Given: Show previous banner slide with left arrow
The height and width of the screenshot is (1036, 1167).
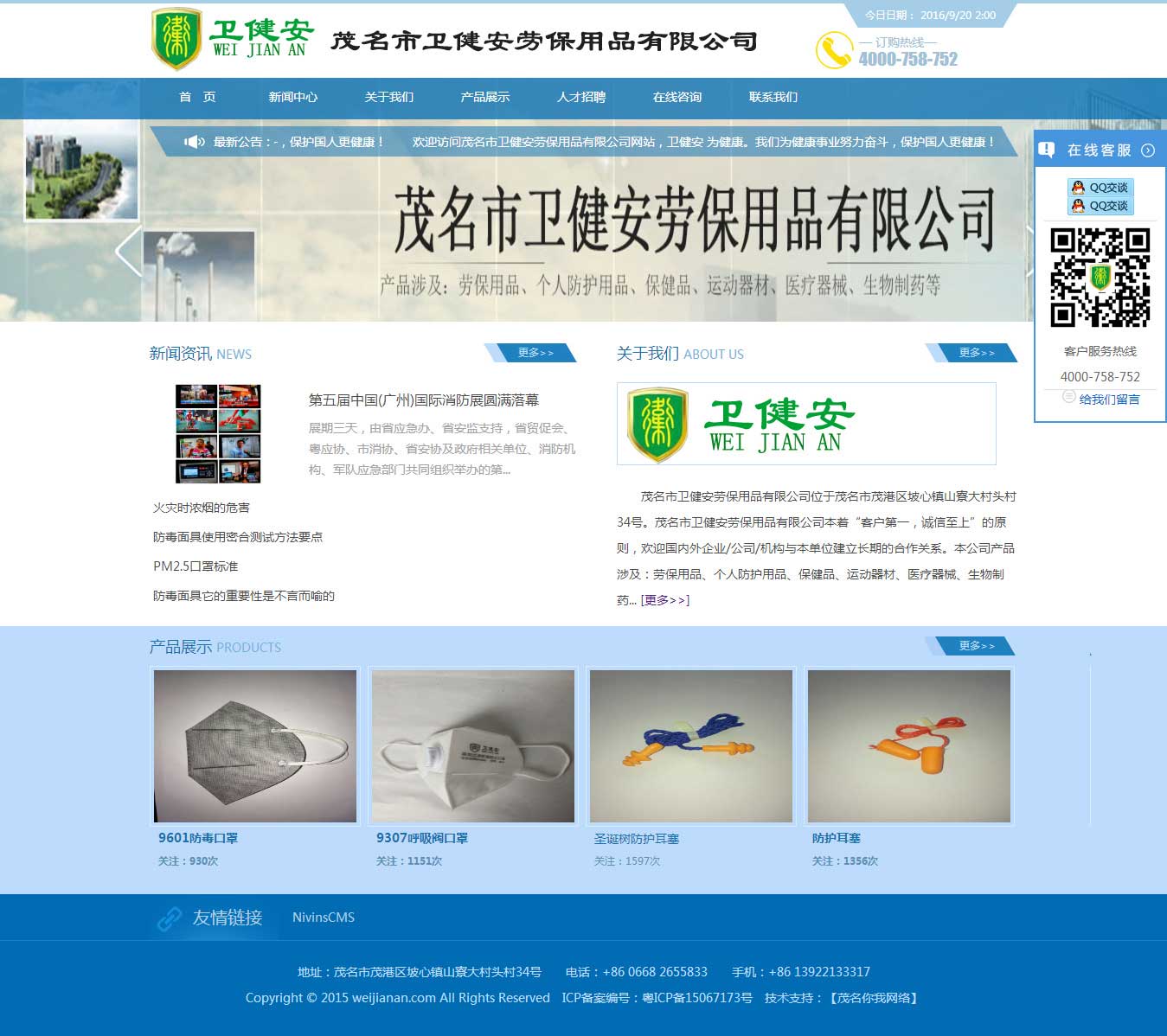Looking at the screenshot, I should coord(129,252).
